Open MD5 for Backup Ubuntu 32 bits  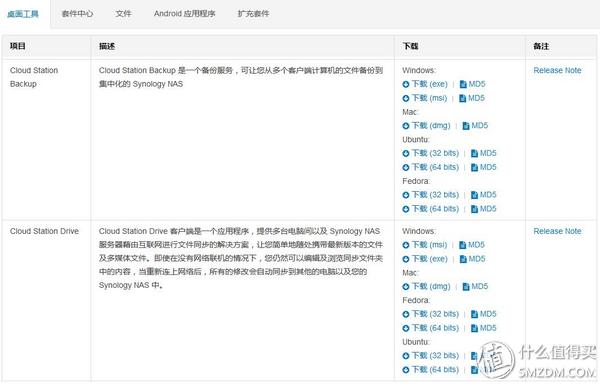click(x=484, y=153)
